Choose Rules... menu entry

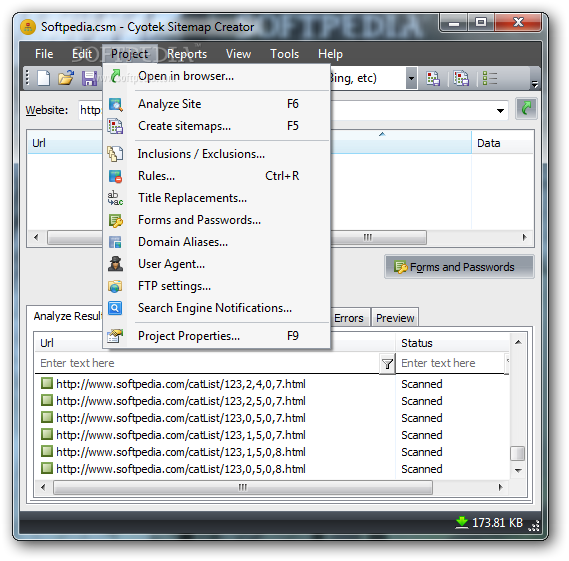(217, 176)
